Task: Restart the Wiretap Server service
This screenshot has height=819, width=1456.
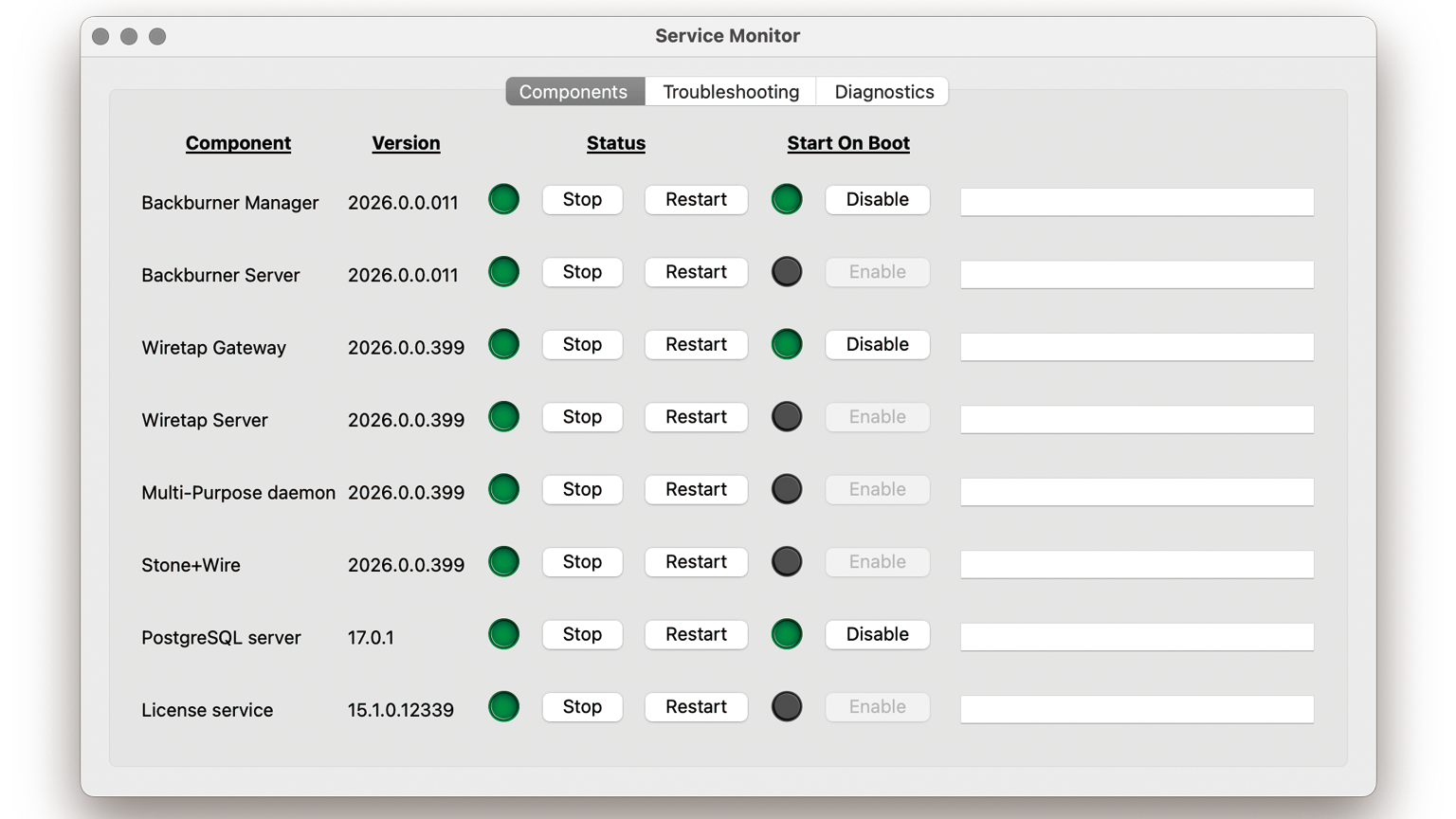Action: click(696, 417)
